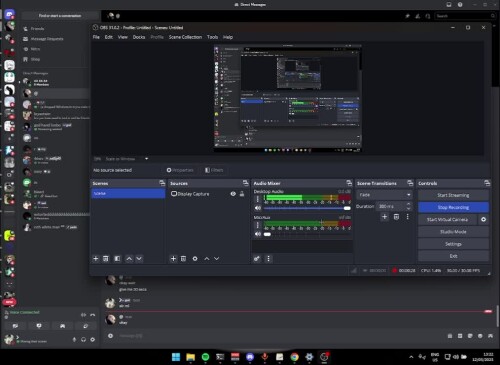Undock the Sources panel icon
The width and height of the screenshot is (500, 365).
[x=246, y=183]
